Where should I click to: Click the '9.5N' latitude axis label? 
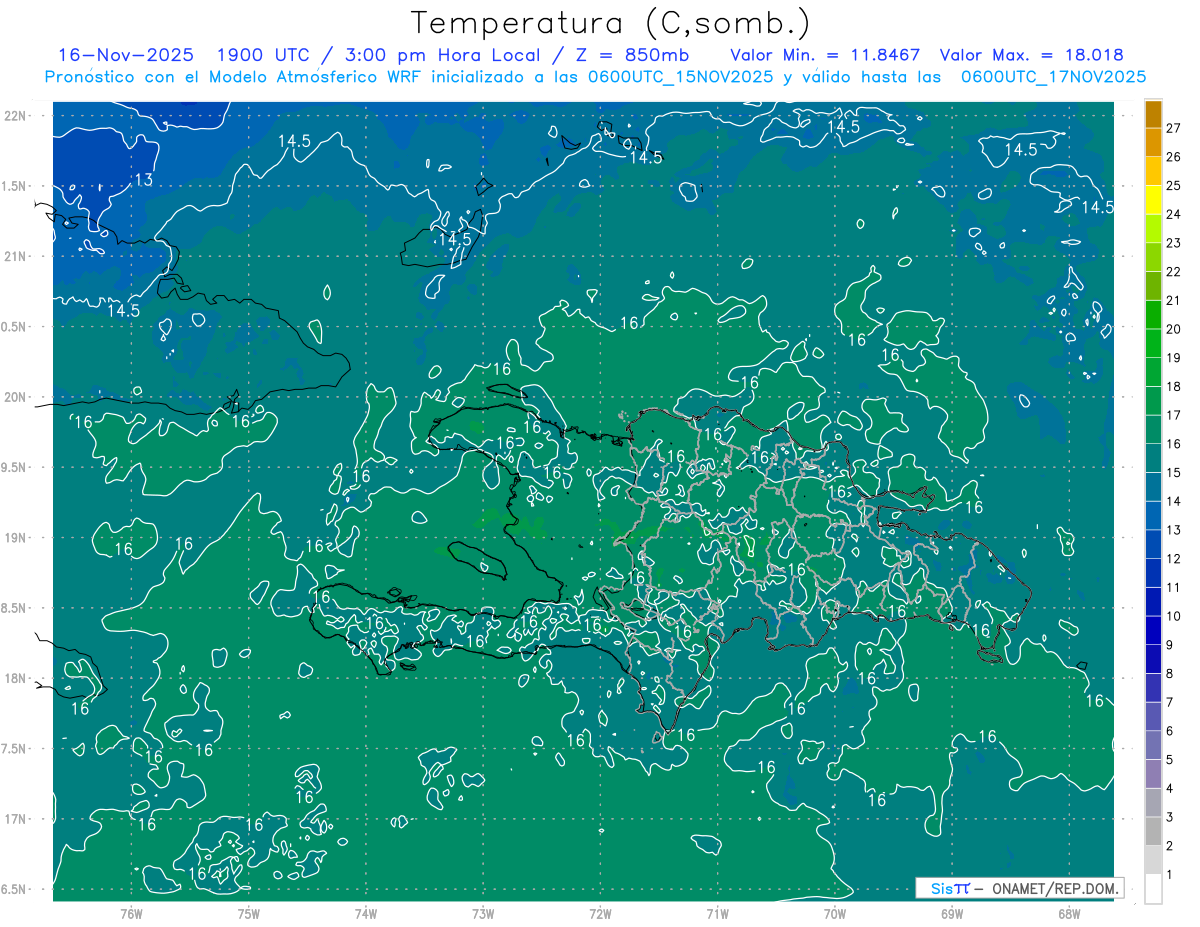pos(14,468)
